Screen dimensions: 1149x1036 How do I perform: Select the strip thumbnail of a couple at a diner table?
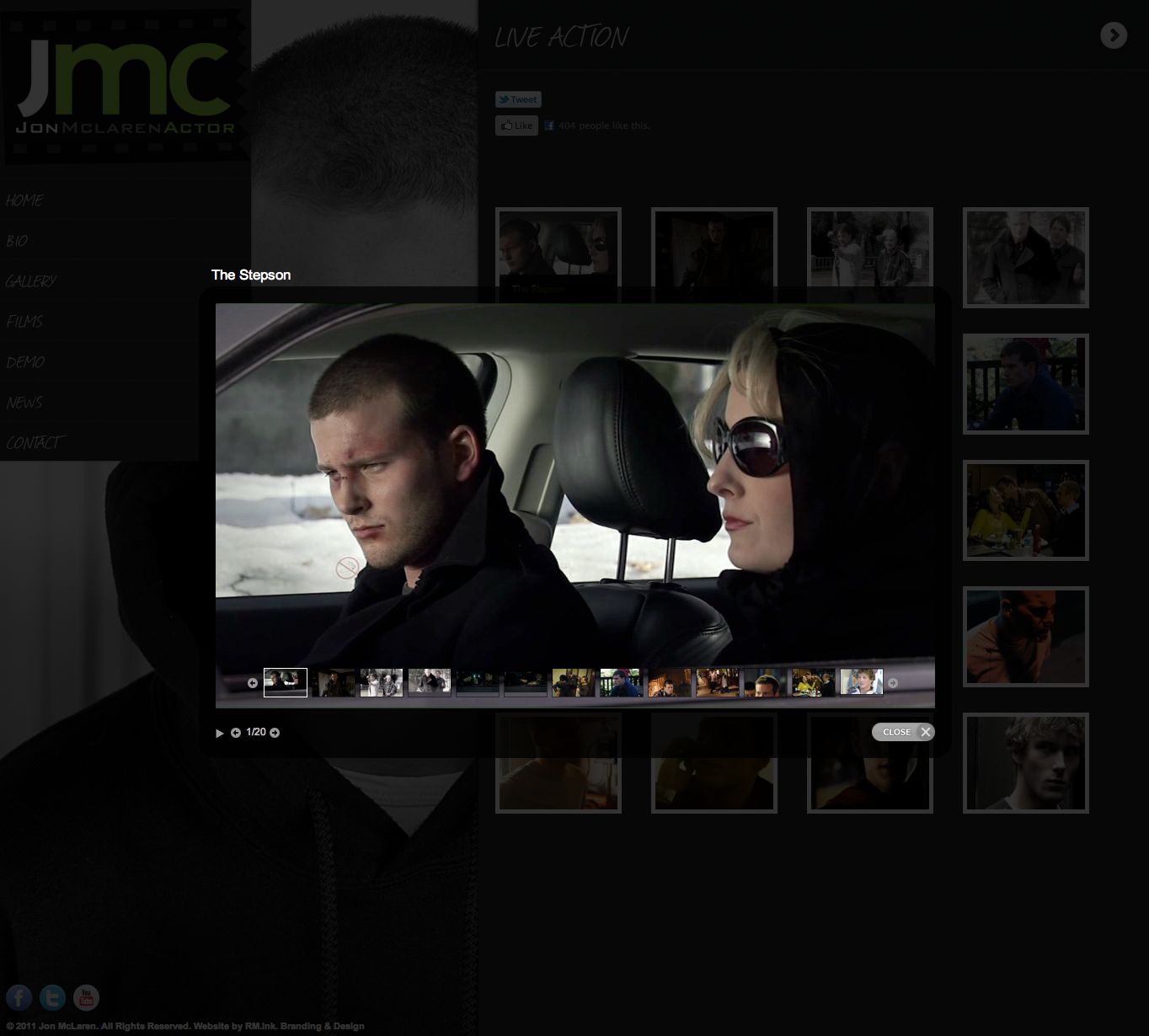[x=814, y=682]
